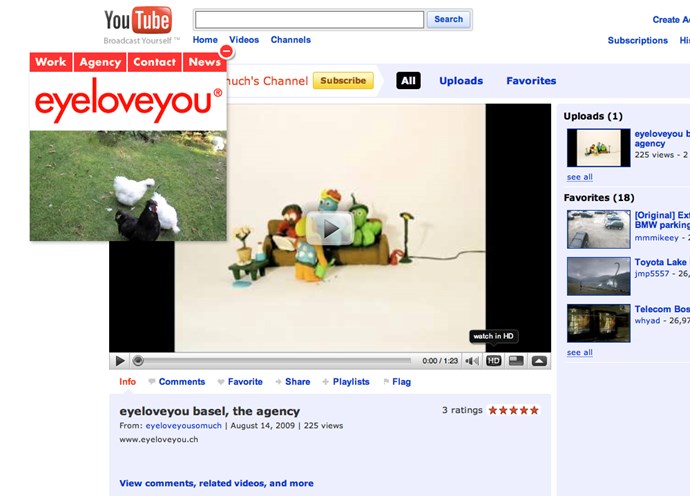This screenshot has height=496, width=690.
Task: Mute the video with the speaker icon
Action: pos(472,361)
